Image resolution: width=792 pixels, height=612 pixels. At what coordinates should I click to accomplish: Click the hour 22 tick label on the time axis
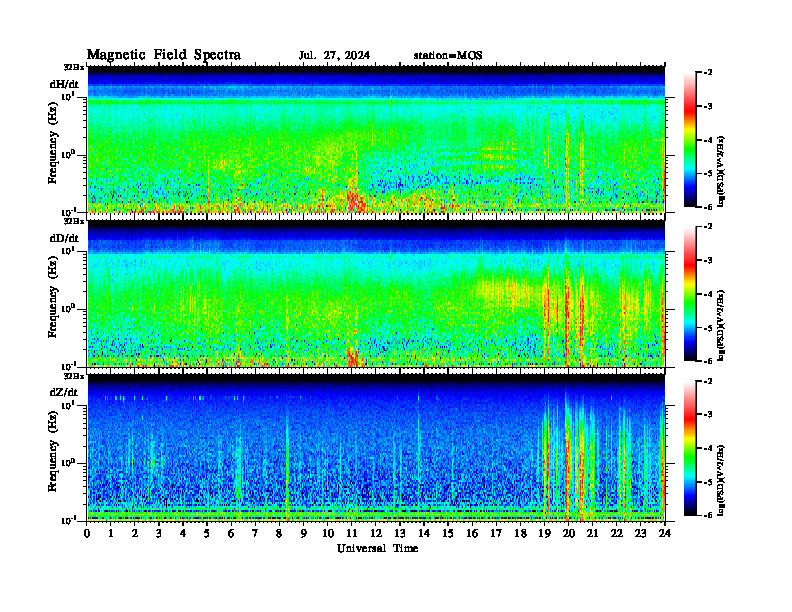(616, 534)
